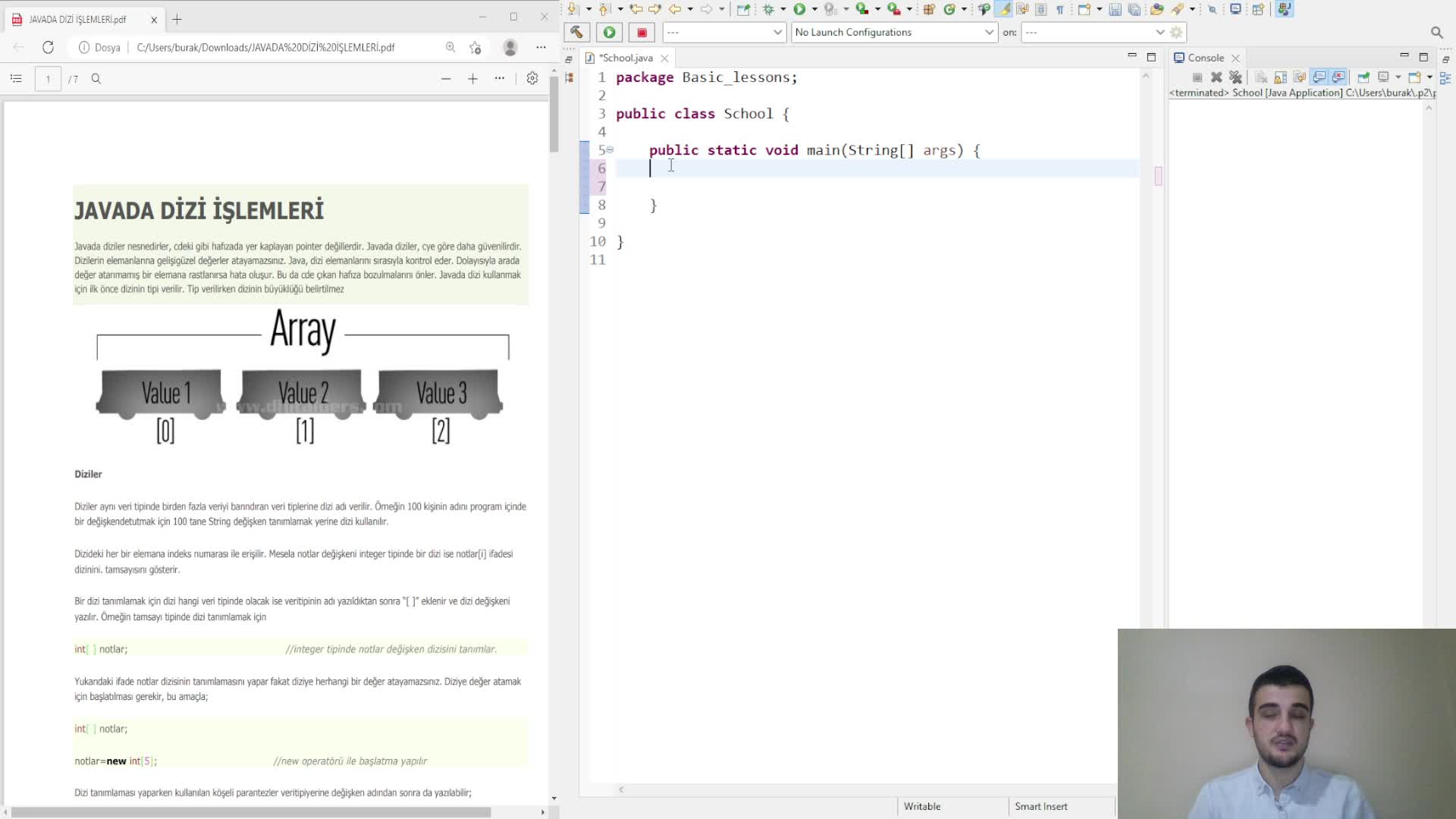Expand the Debug icon dropdown arrow
Screen dimensions: 1456x819
(x=783, y=9)
